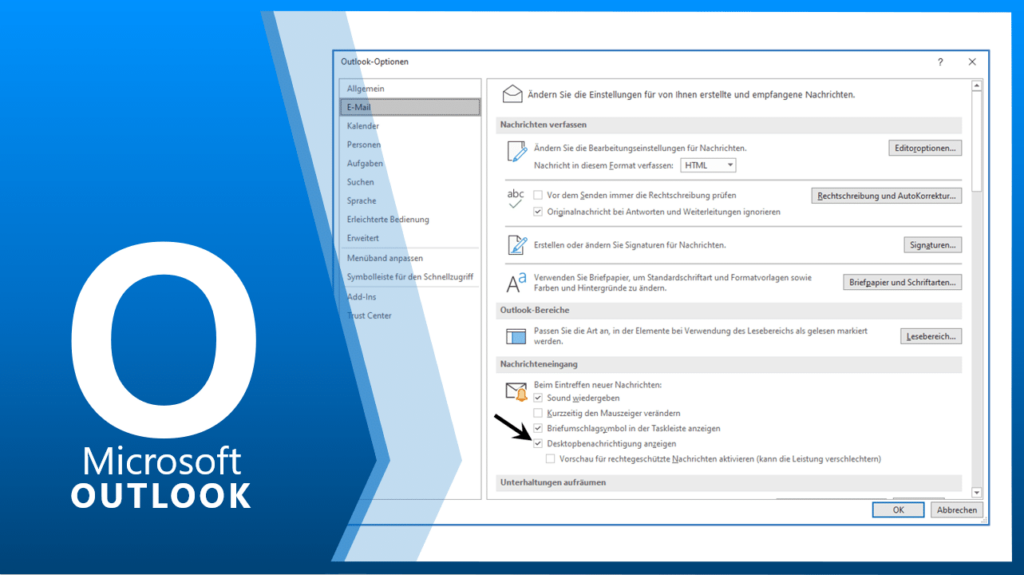This screenshot has width=1024, height=575.
Task: Click the abc spell-check icon
Action: click(x=515, y=199)
